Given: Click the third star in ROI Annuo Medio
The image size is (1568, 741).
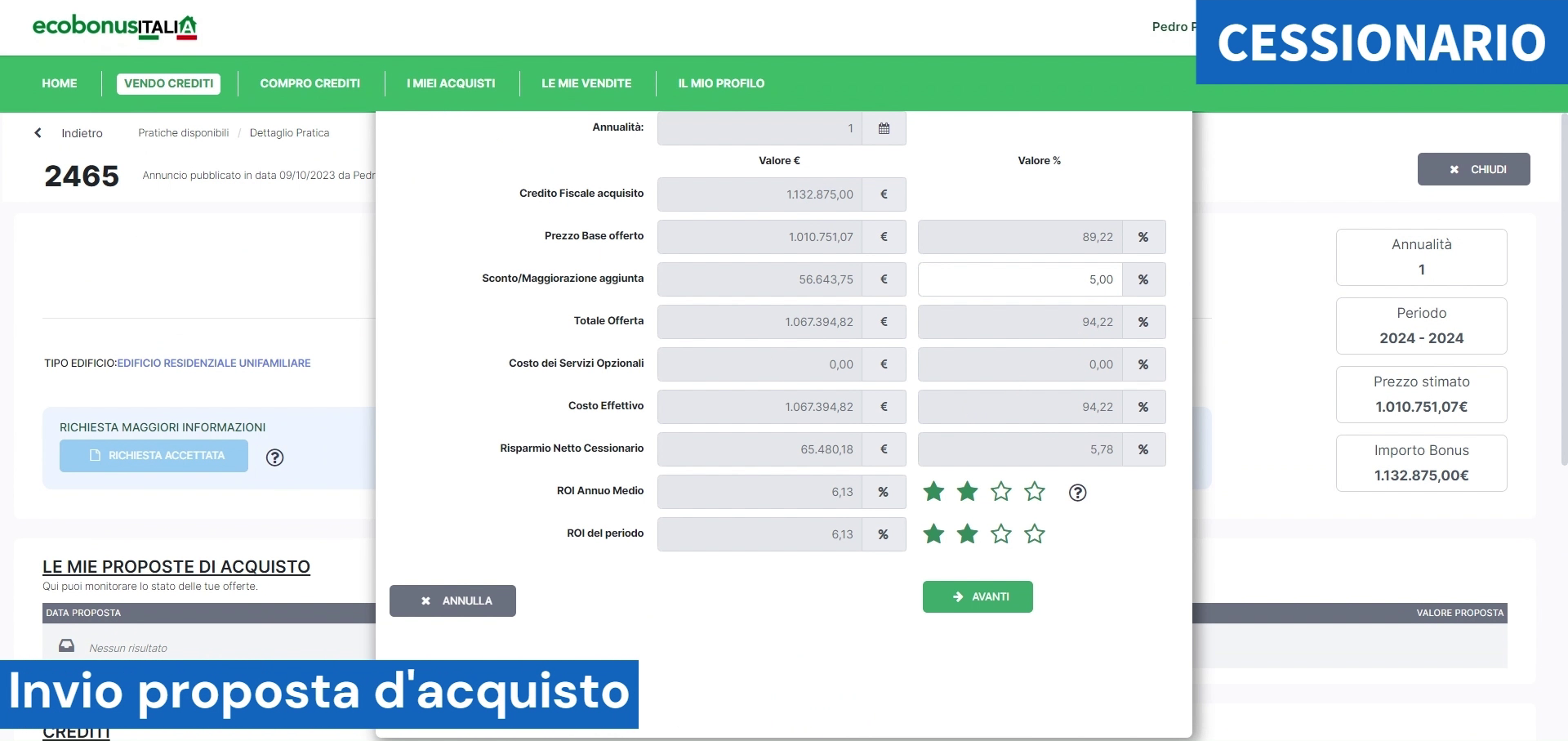Looking at the screenshot, I should point(1001,492).
